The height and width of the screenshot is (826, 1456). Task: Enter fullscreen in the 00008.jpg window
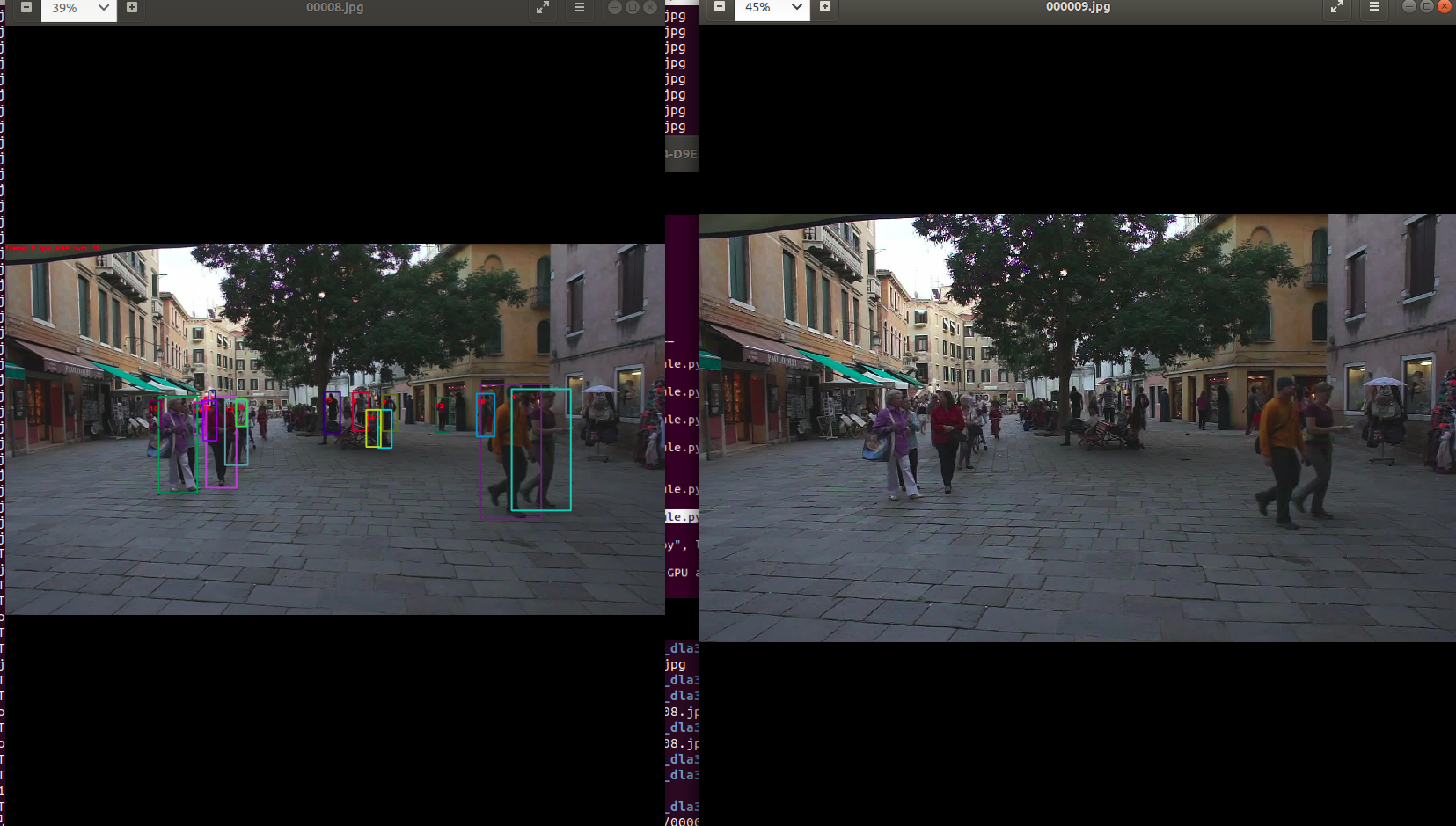(543, 7)
